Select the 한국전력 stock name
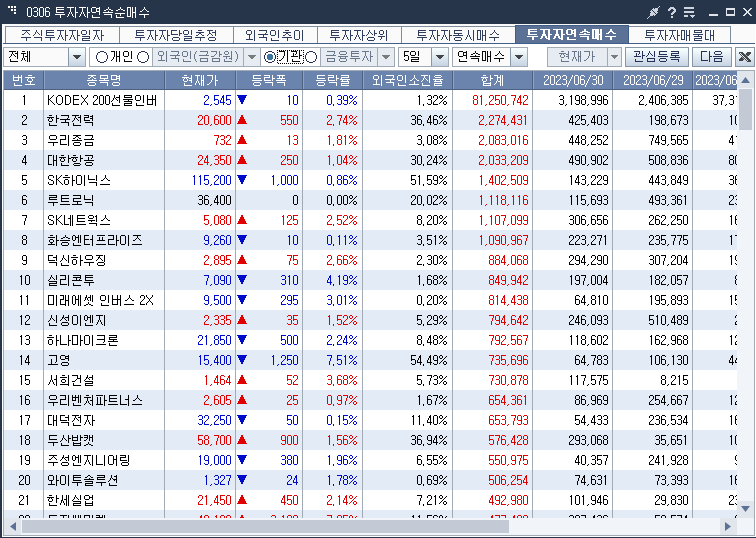Screen dimensions: 756x538 (70, 120)
